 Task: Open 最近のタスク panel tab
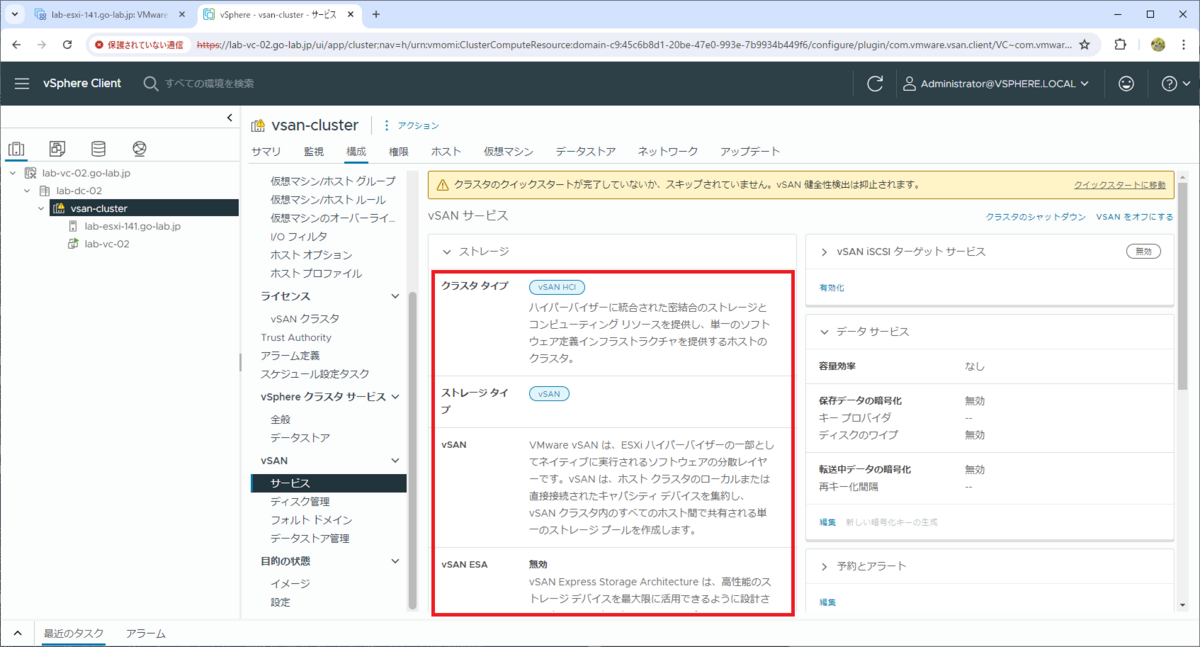coord(73,634)
